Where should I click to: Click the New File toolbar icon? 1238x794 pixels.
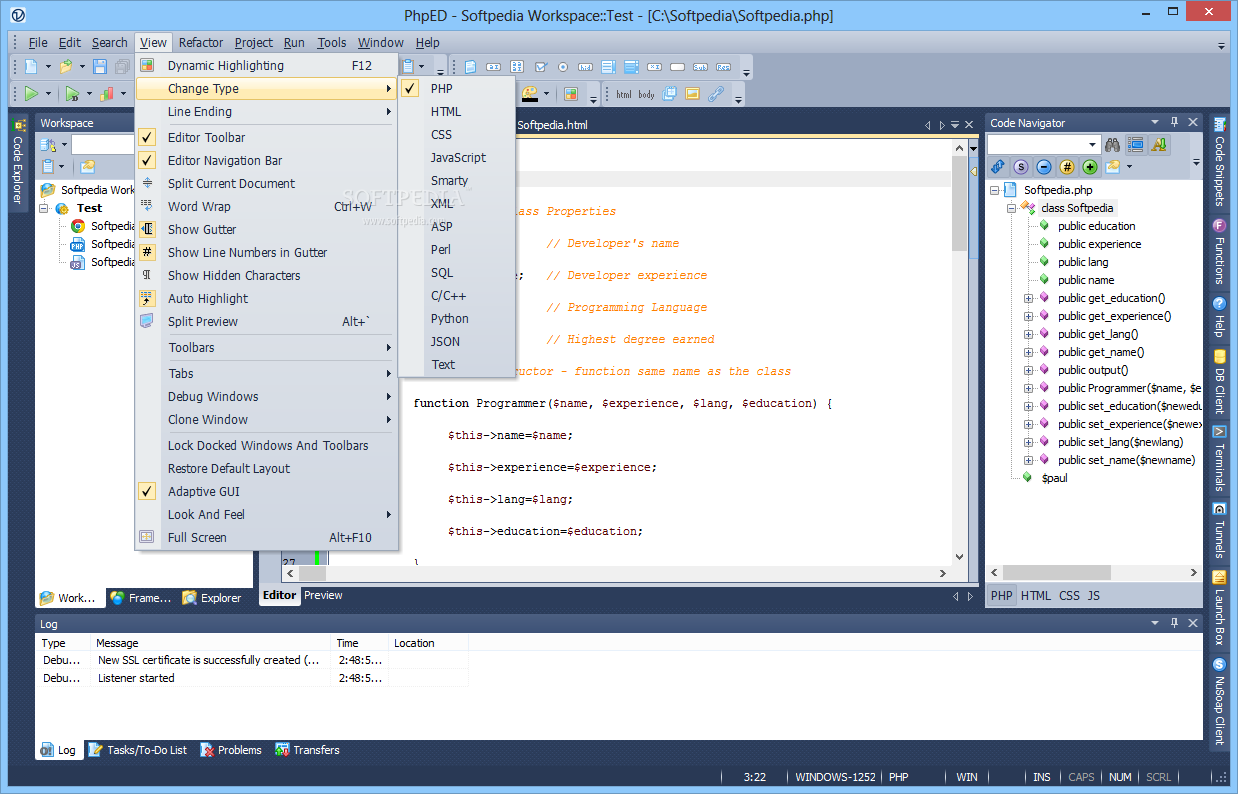(x=31, y=67)
